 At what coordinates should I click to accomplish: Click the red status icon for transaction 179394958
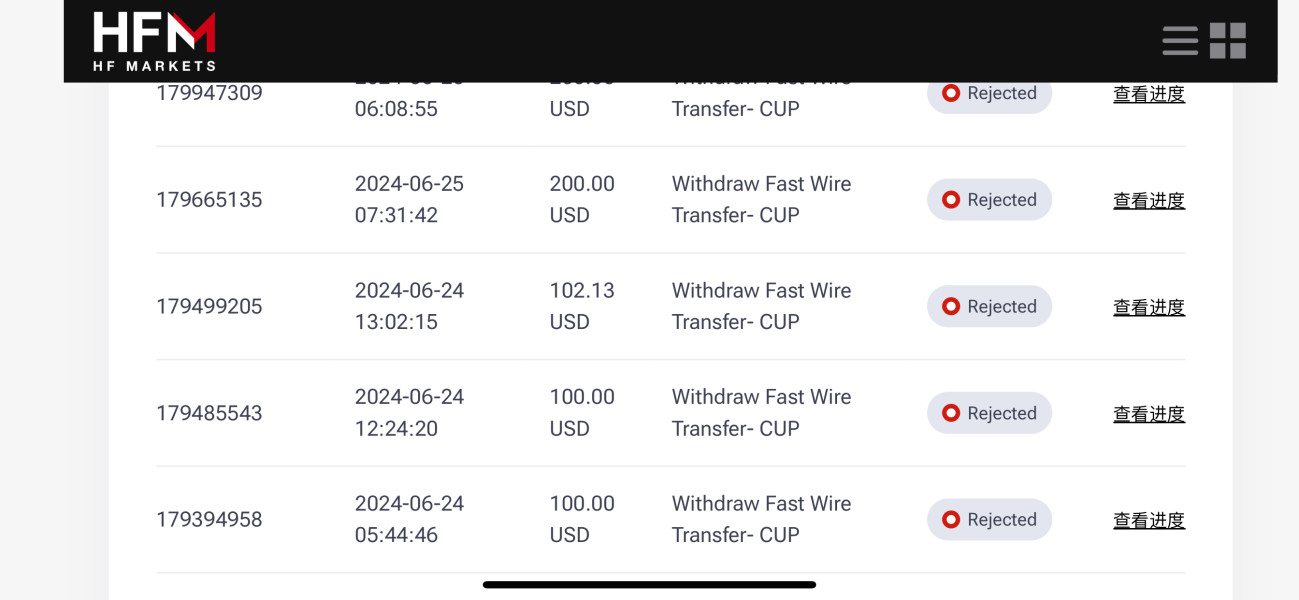point(951,520)
